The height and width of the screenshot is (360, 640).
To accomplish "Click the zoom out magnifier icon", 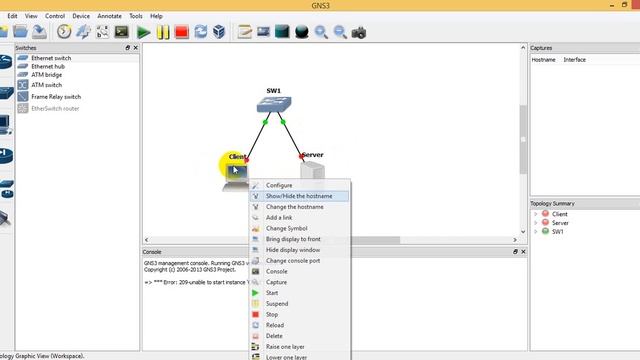I will click(340, 32).
